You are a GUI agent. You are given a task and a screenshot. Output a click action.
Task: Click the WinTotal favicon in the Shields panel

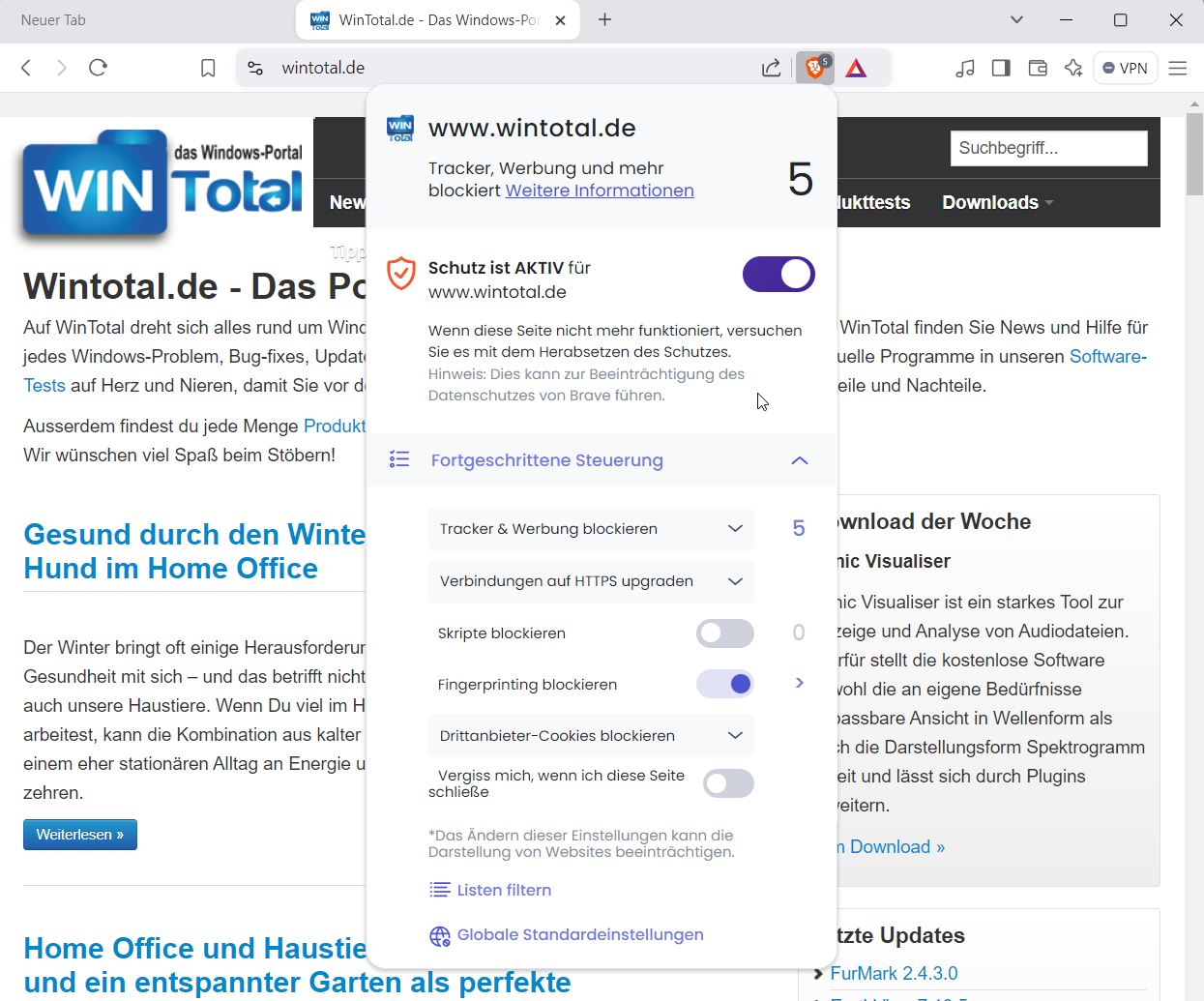coord(399,129)
